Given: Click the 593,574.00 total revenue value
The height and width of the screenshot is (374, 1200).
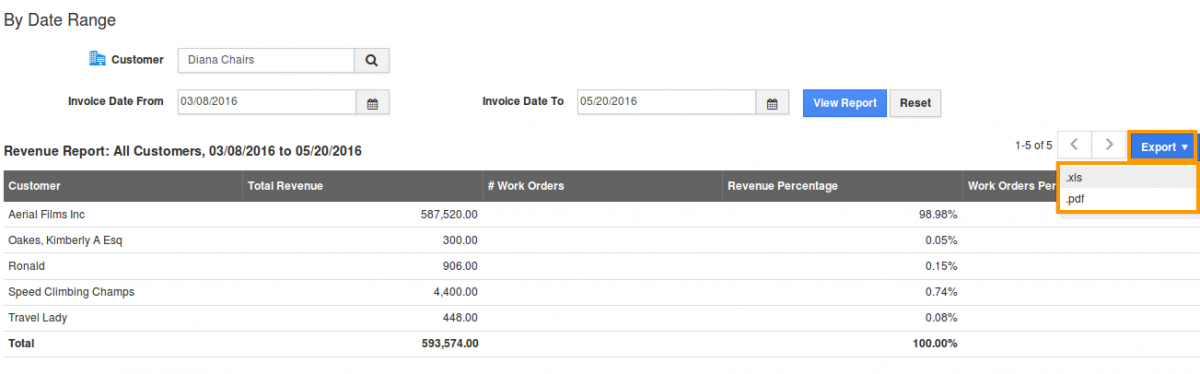Looking at the screenshot, I should (x=450, y=343).
